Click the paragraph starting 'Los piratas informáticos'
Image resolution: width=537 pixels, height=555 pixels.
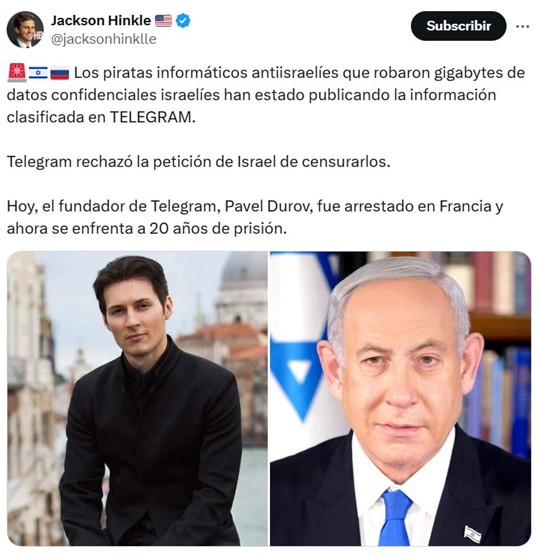265,95
